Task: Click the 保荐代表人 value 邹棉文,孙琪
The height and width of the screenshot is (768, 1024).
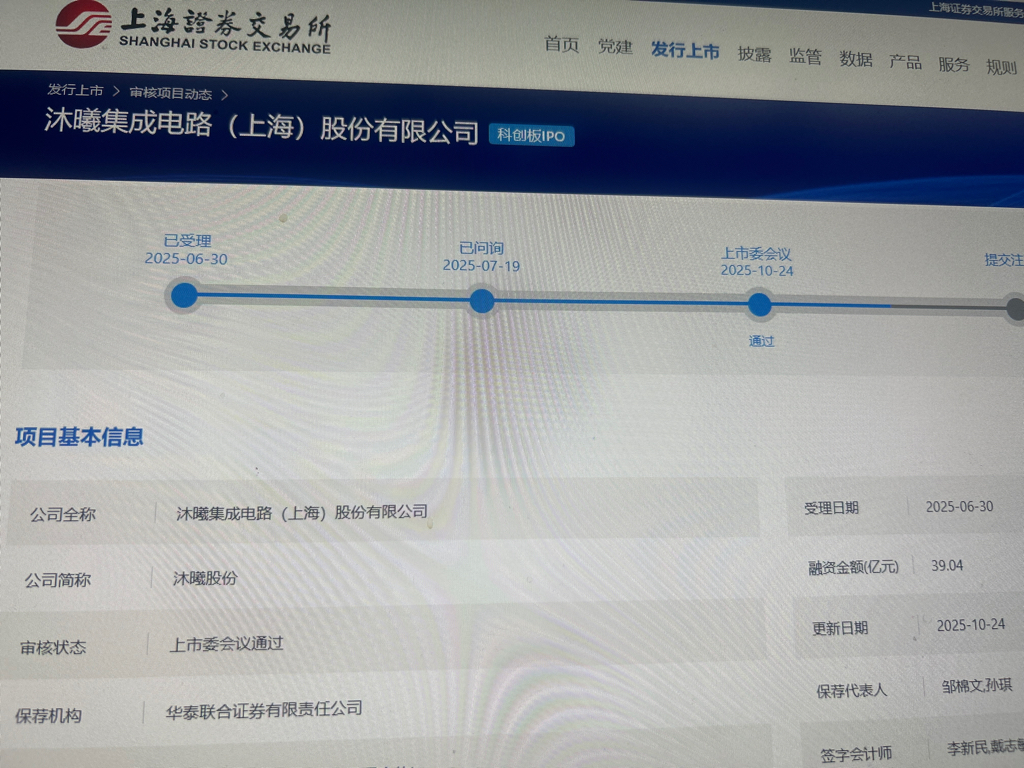Action: (x=977, y=686)
